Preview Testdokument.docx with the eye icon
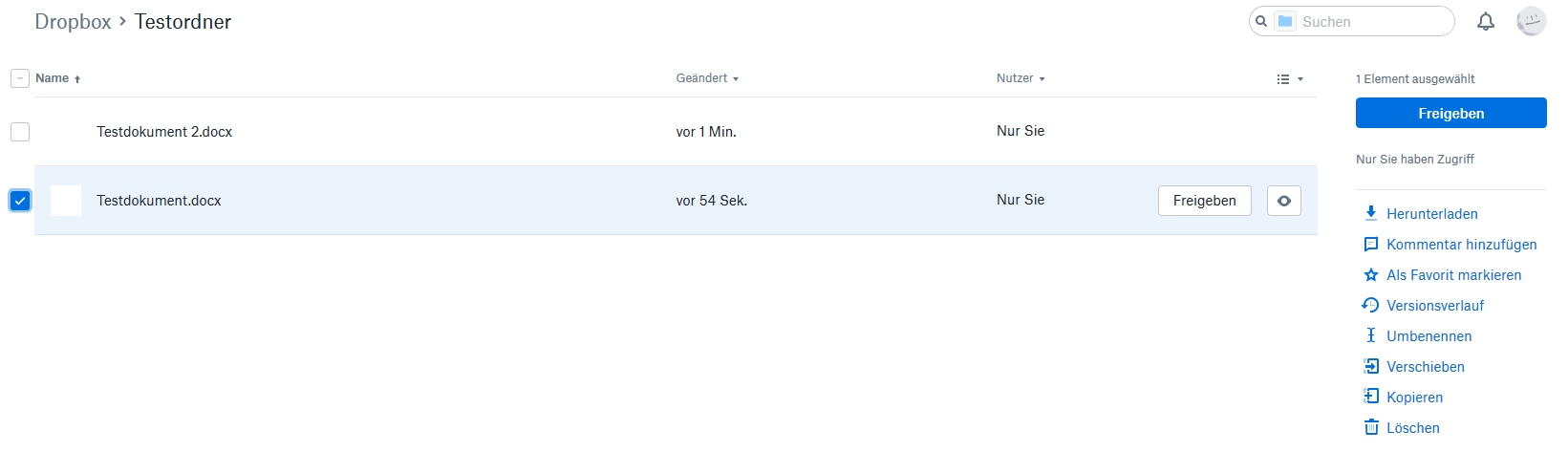The height and width of the screenshot is (452, 1568). click(x=1283, y=201)
